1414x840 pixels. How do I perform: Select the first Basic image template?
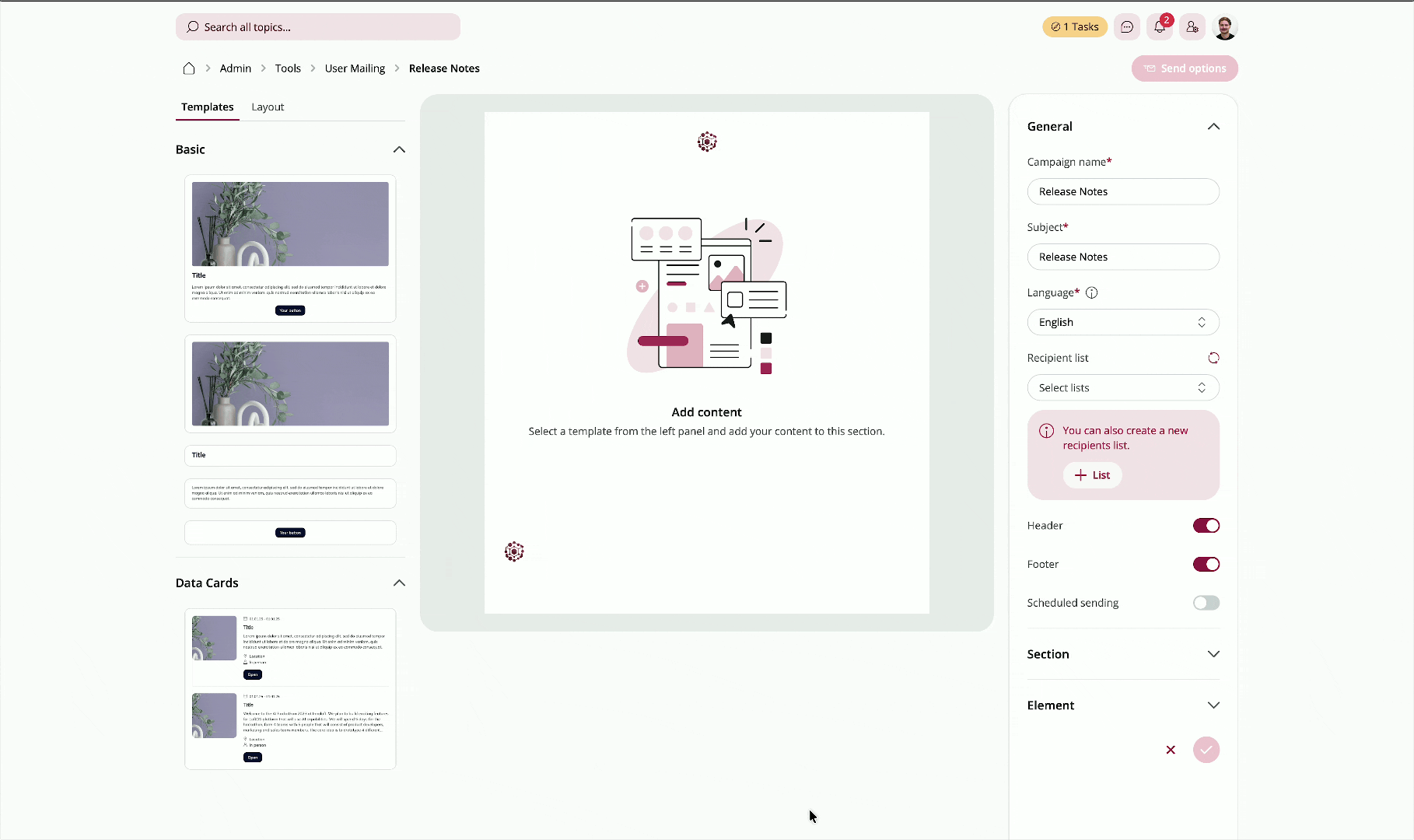290,248
